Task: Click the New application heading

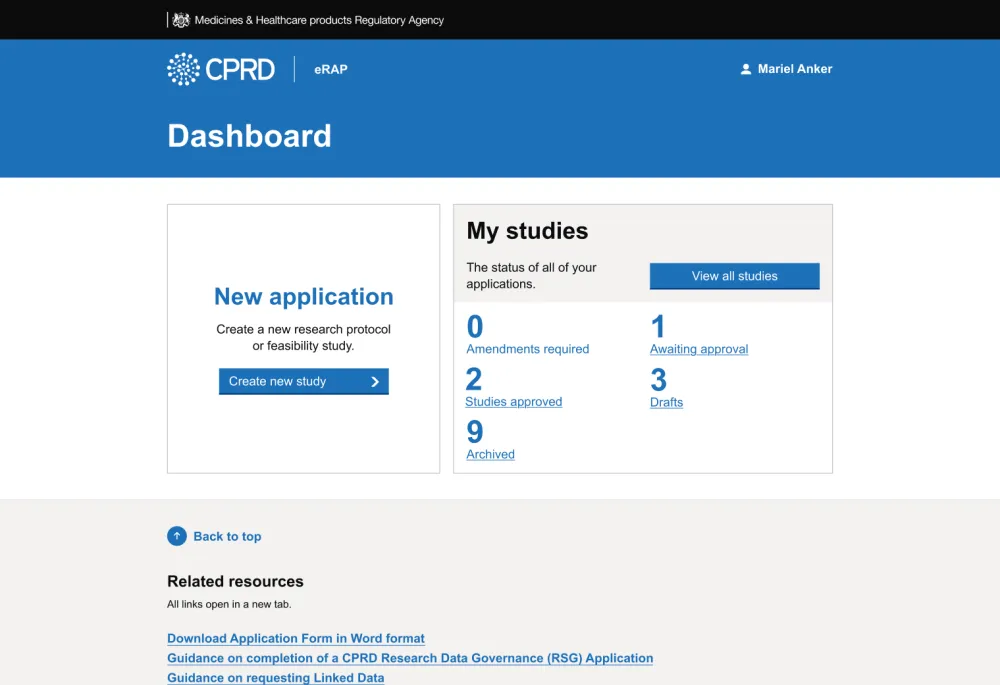Action: tap(303, 296)
